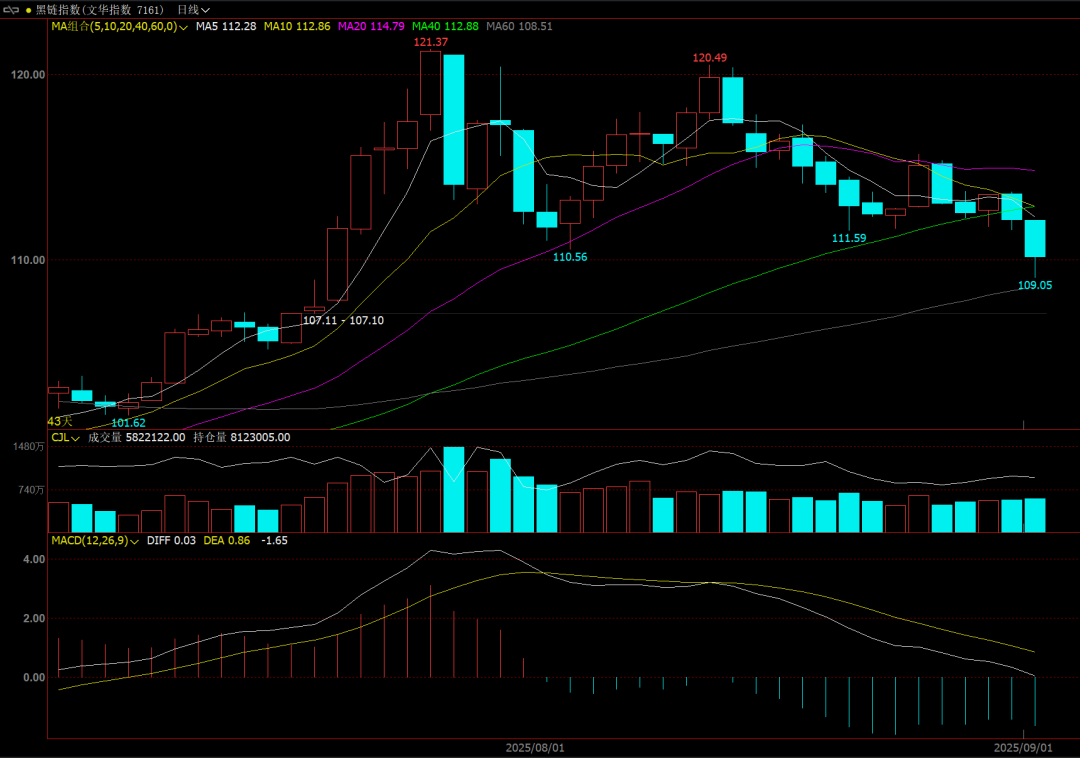This screenshot has width=1080, height=758.
Task: Click the 4.00 MACD axis label
Action: tap(34, 560)
